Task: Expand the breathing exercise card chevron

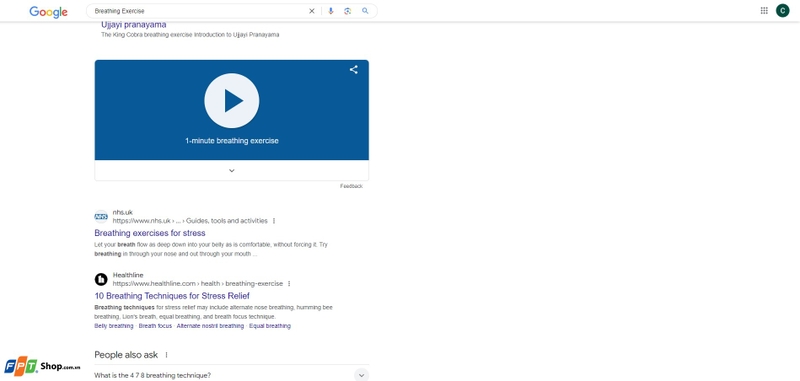Action: click(x=232, y=170)
